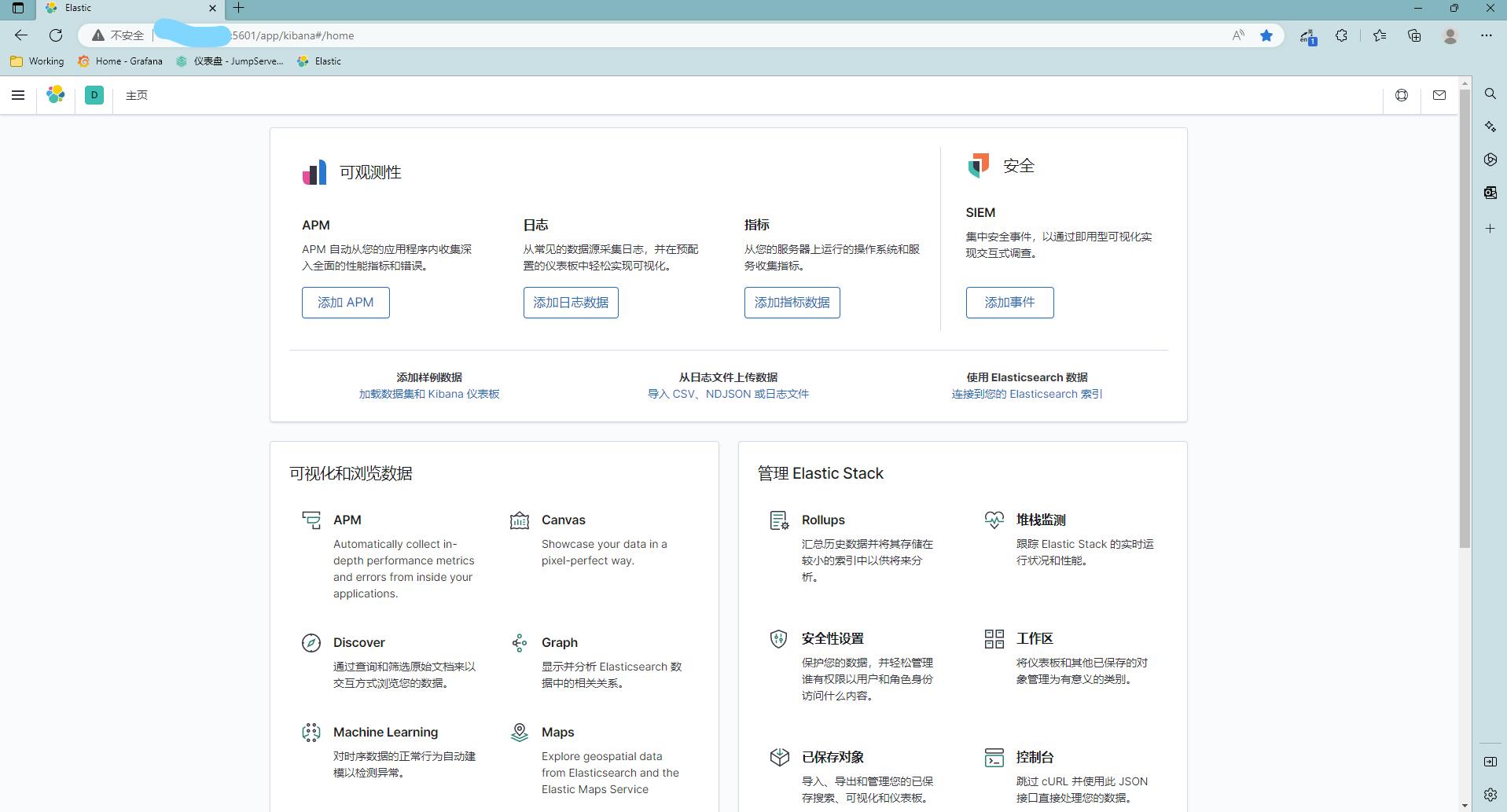The width and height of the screenshot is (1507, 812).
Task: Open the JumpServer 仪表盘 bookmark
Action: 230,61
